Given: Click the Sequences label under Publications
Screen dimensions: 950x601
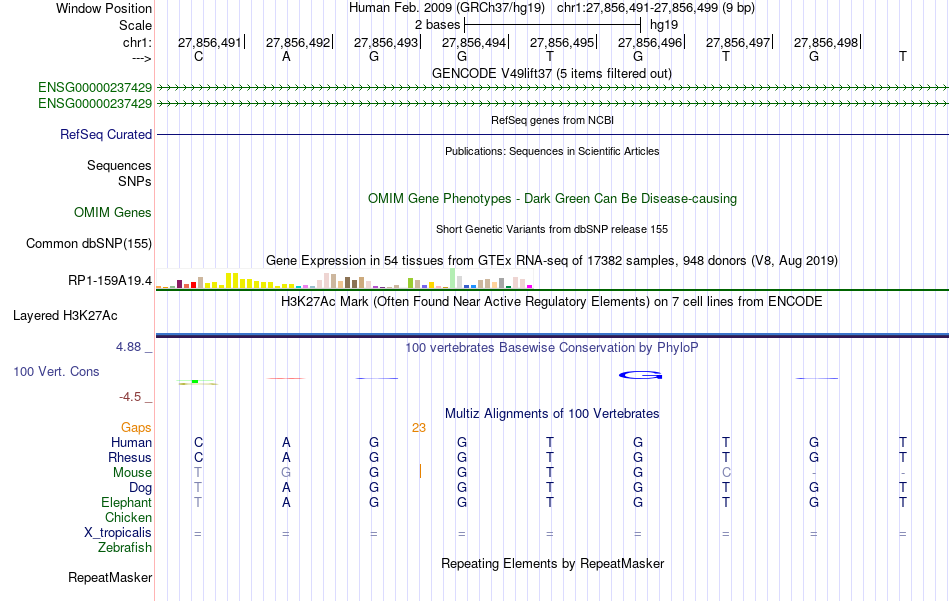Looking at the screenshot, I should [x=119, y=165].
